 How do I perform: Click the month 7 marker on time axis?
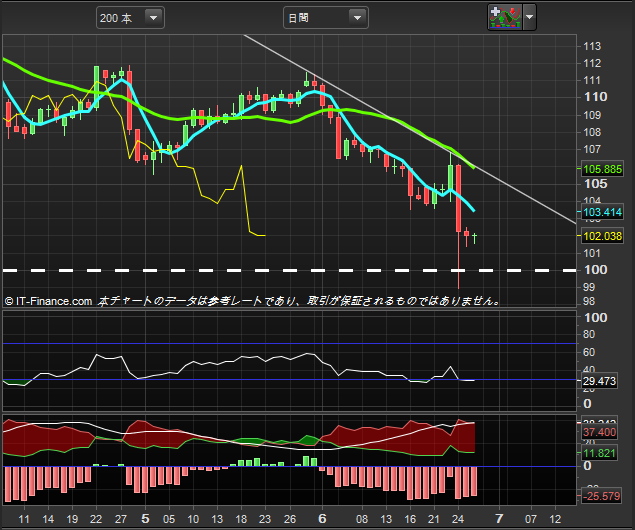(x=499, y=519)
